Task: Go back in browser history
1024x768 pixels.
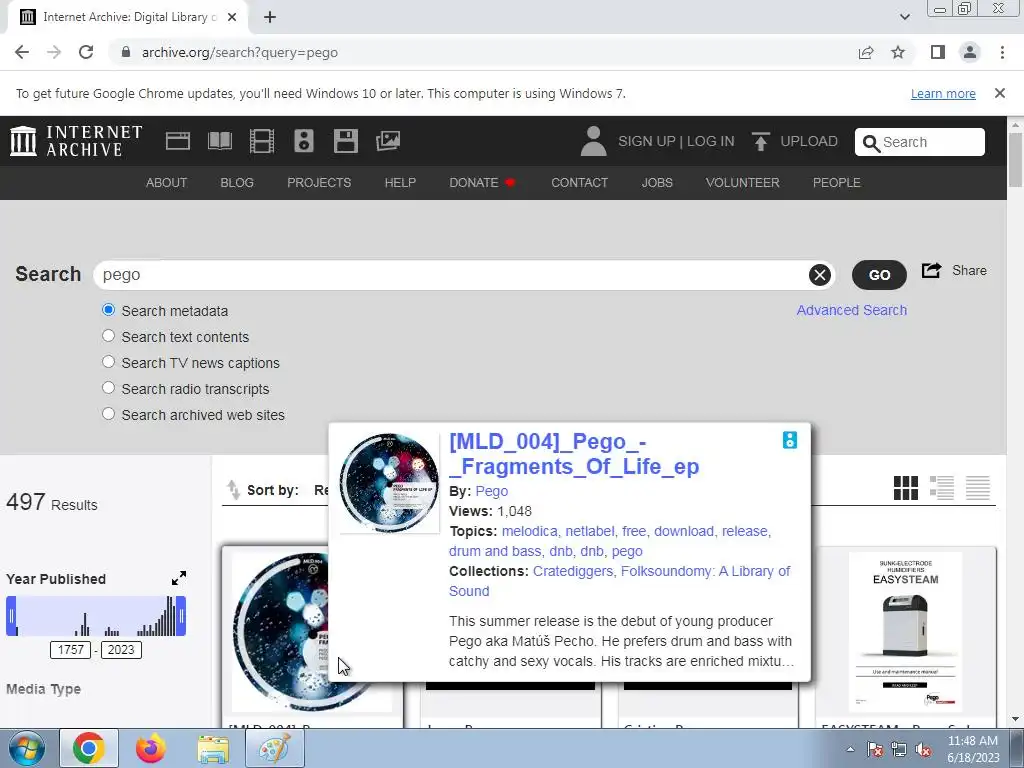Action: tap(22, 52)
